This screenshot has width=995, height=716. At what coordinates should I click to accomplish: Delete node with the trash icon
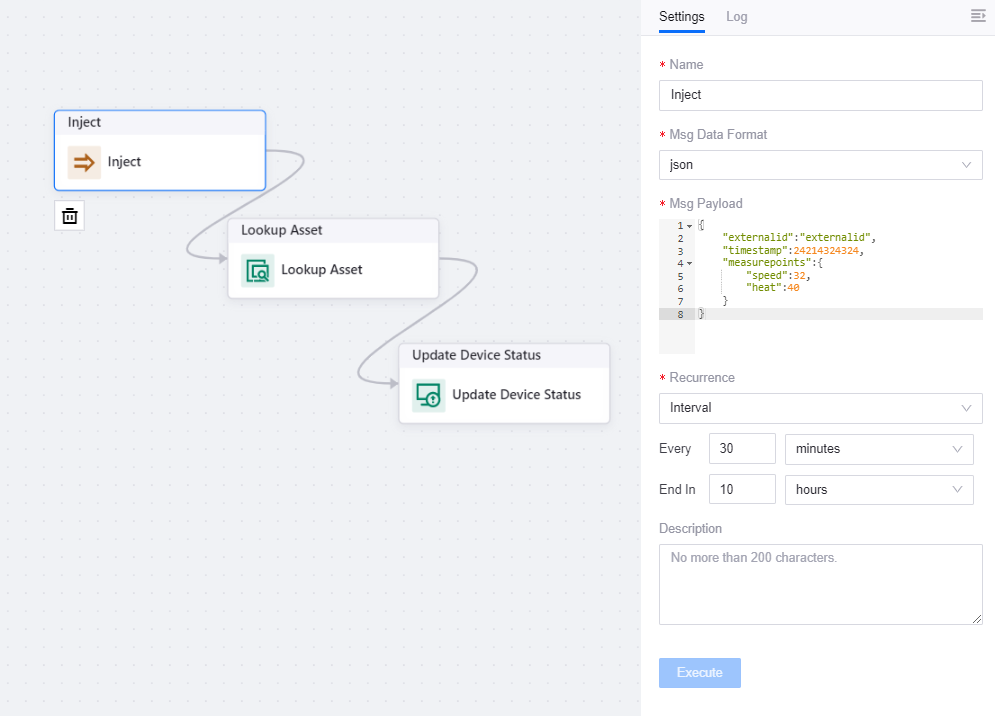click(x=70, y=216)
